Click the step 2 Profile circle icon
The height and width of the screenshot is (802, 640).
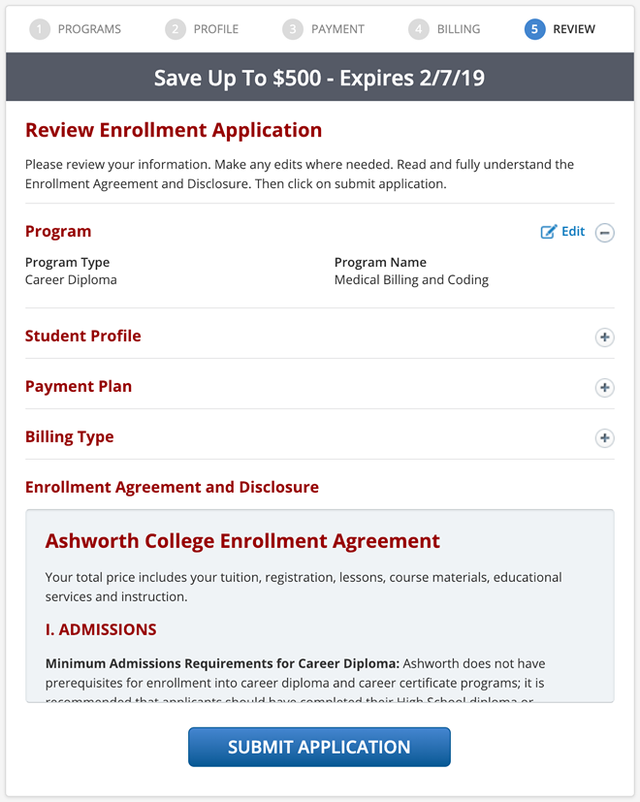pos(176,29)
